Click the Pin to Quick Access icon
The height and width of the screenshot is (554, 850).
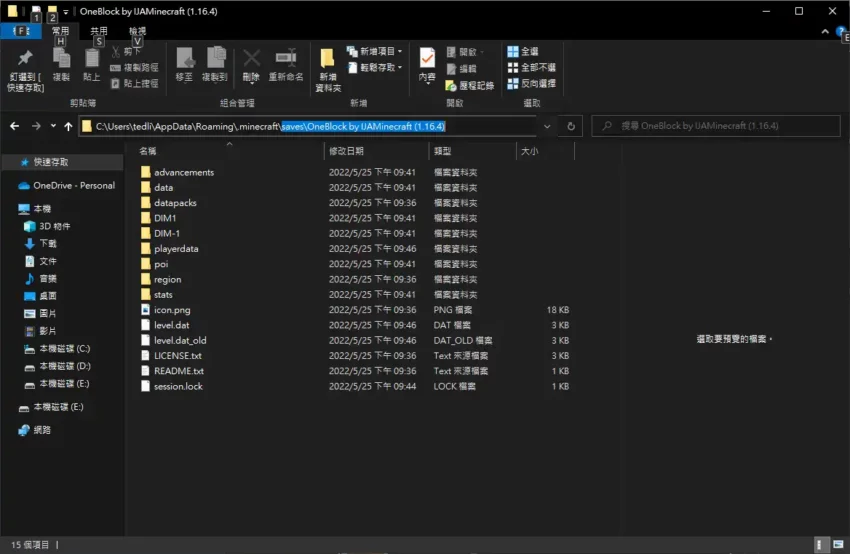25,58
